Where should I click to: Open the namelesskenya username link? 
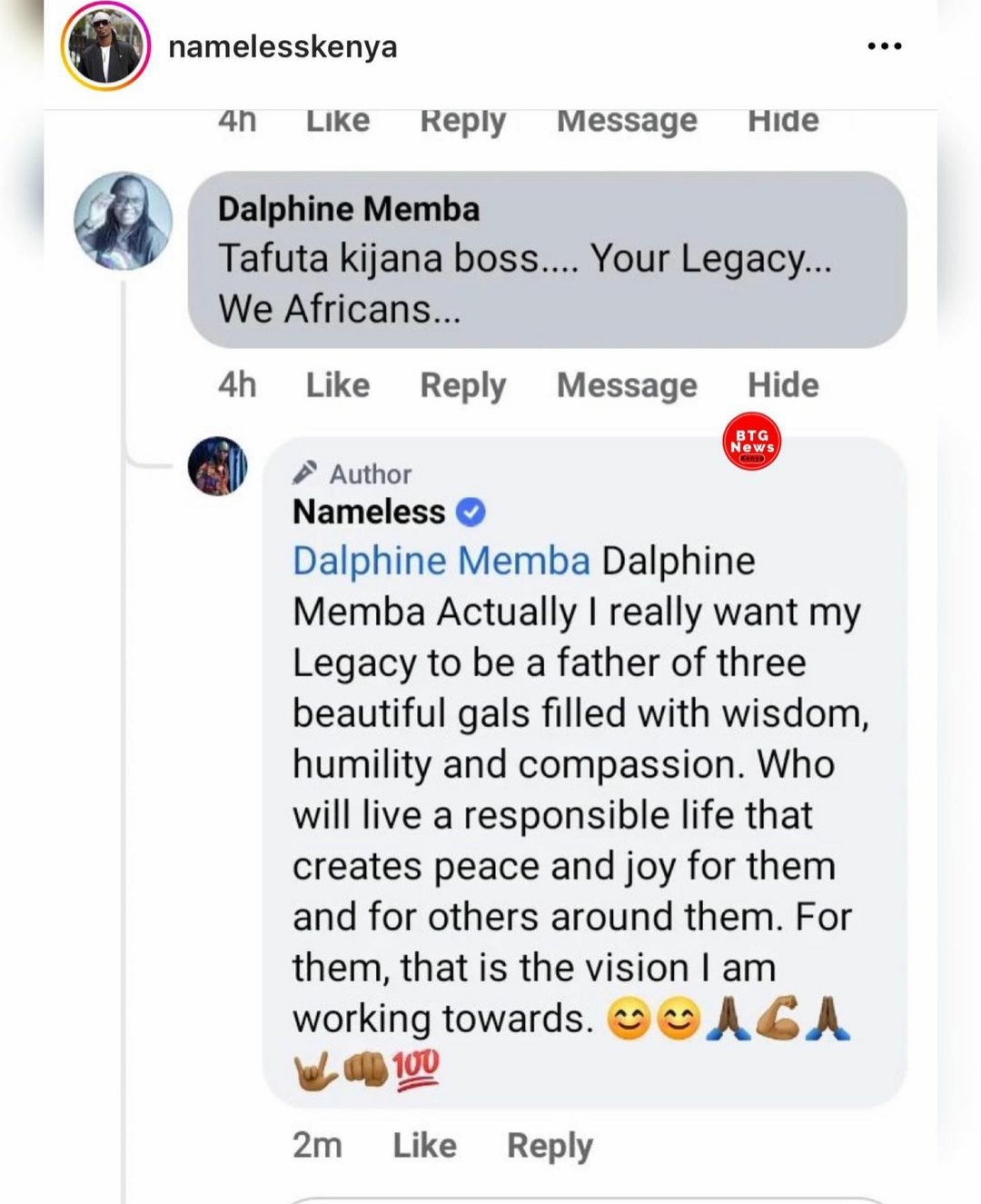coord(282,46)
